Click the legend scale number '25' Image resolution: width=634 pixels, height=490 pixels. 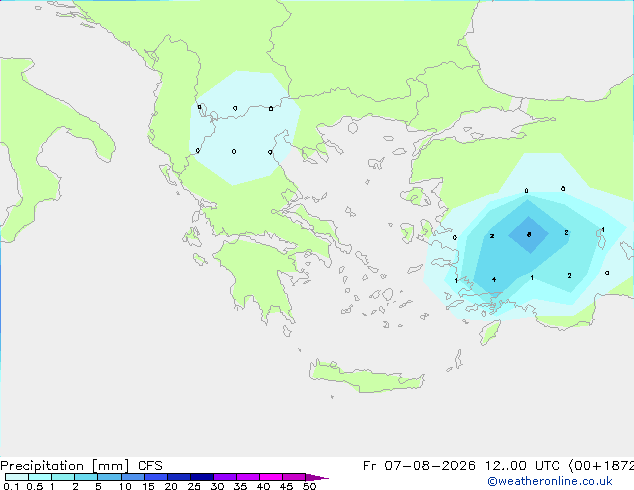click(194, 486)
